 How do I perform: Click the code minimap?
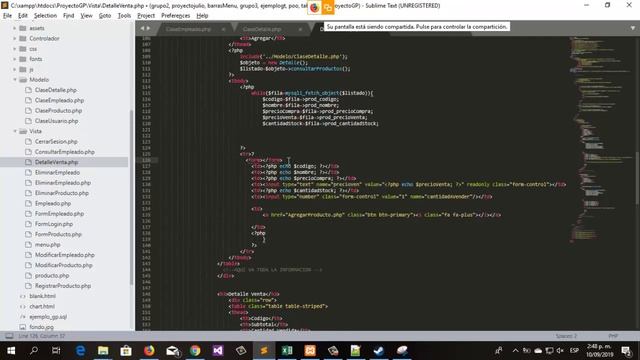(x=600, y=139)
